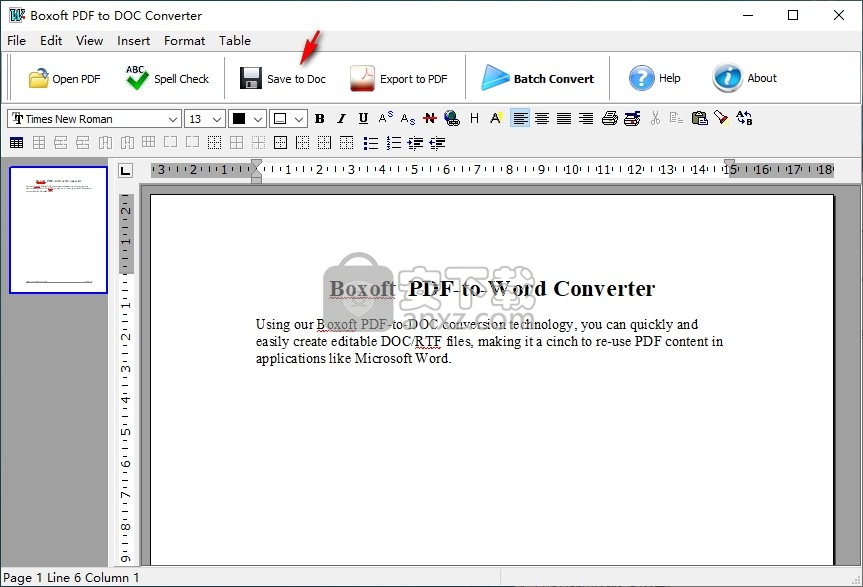Viewport: 863px width, 587px height.
Task: Click the Copy icon
Action: coord(676,118)
